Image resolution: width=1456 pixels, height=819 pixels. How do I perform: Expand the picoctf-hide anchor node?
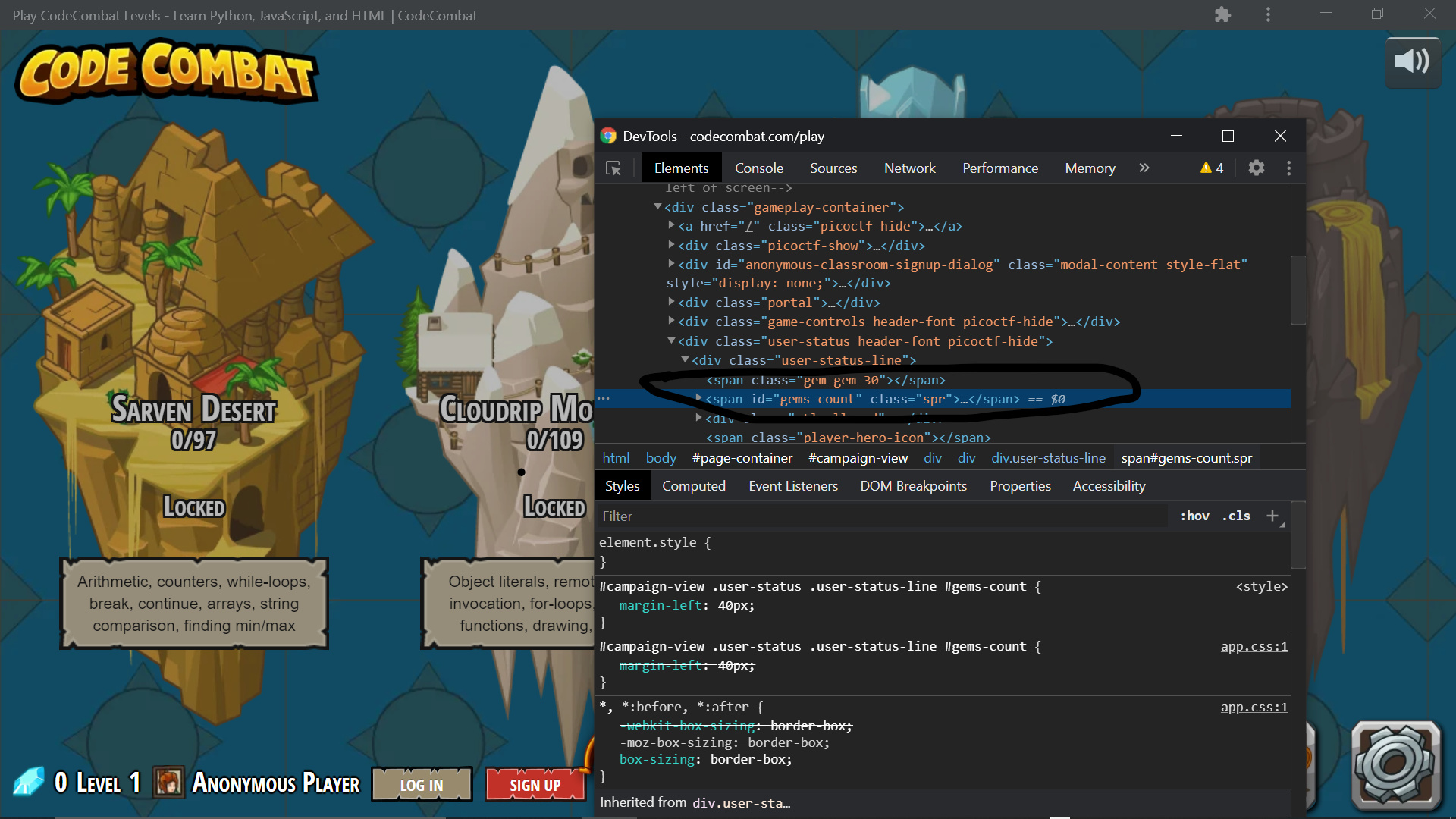(x=671, y=225)
